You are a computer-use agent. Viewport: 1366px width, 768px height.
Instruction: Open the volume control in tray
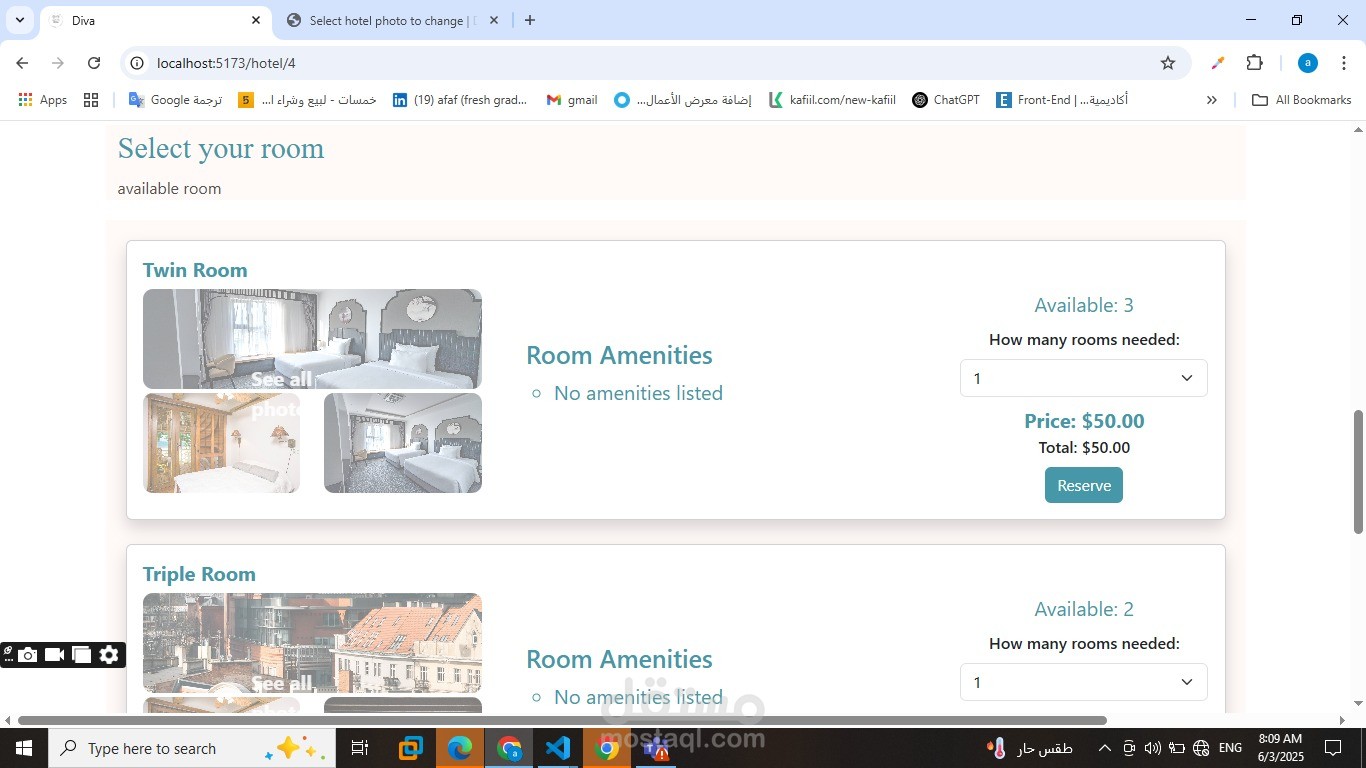tap(1152, 748)
